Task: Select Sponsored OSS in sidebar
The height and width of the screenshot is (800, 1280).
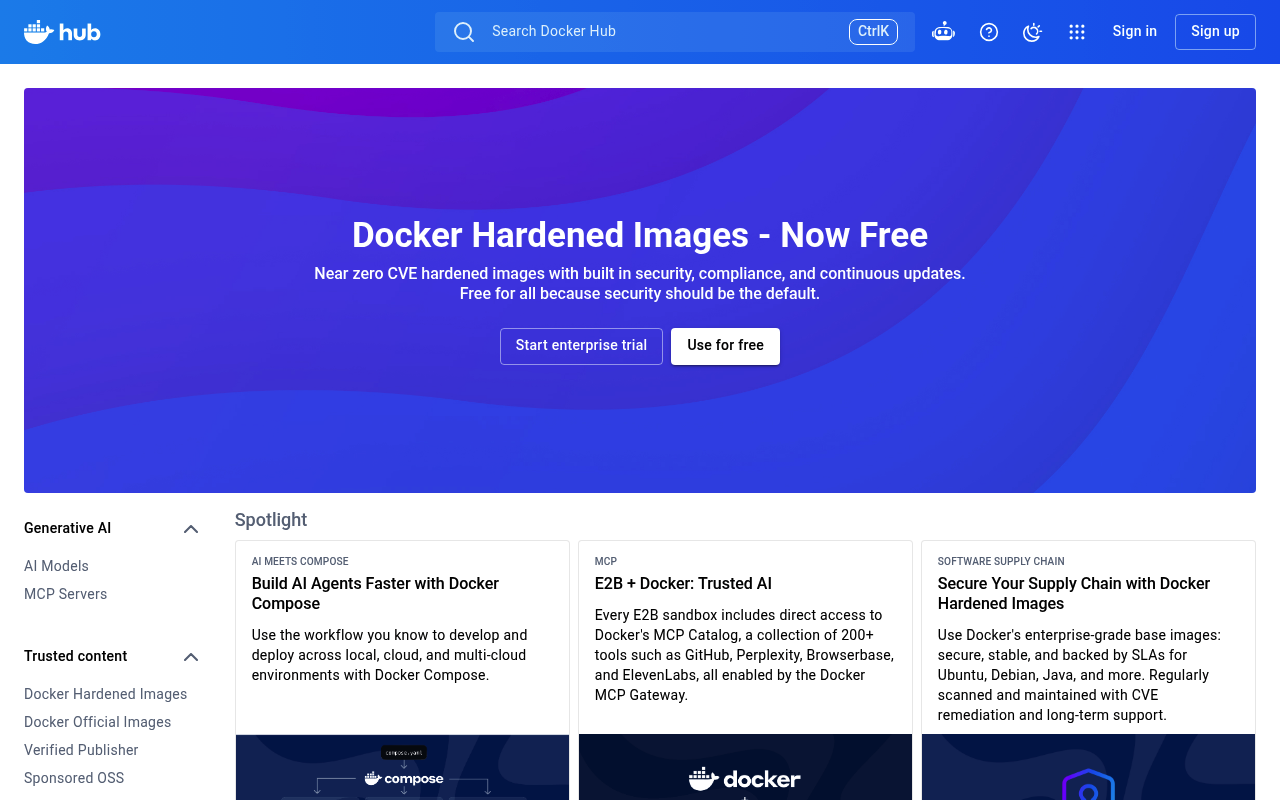Action: coord(74,778)
